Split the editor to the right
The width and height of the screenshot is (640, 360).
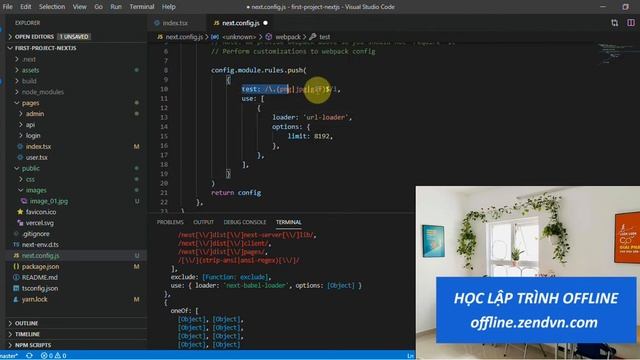pos(631,23)
